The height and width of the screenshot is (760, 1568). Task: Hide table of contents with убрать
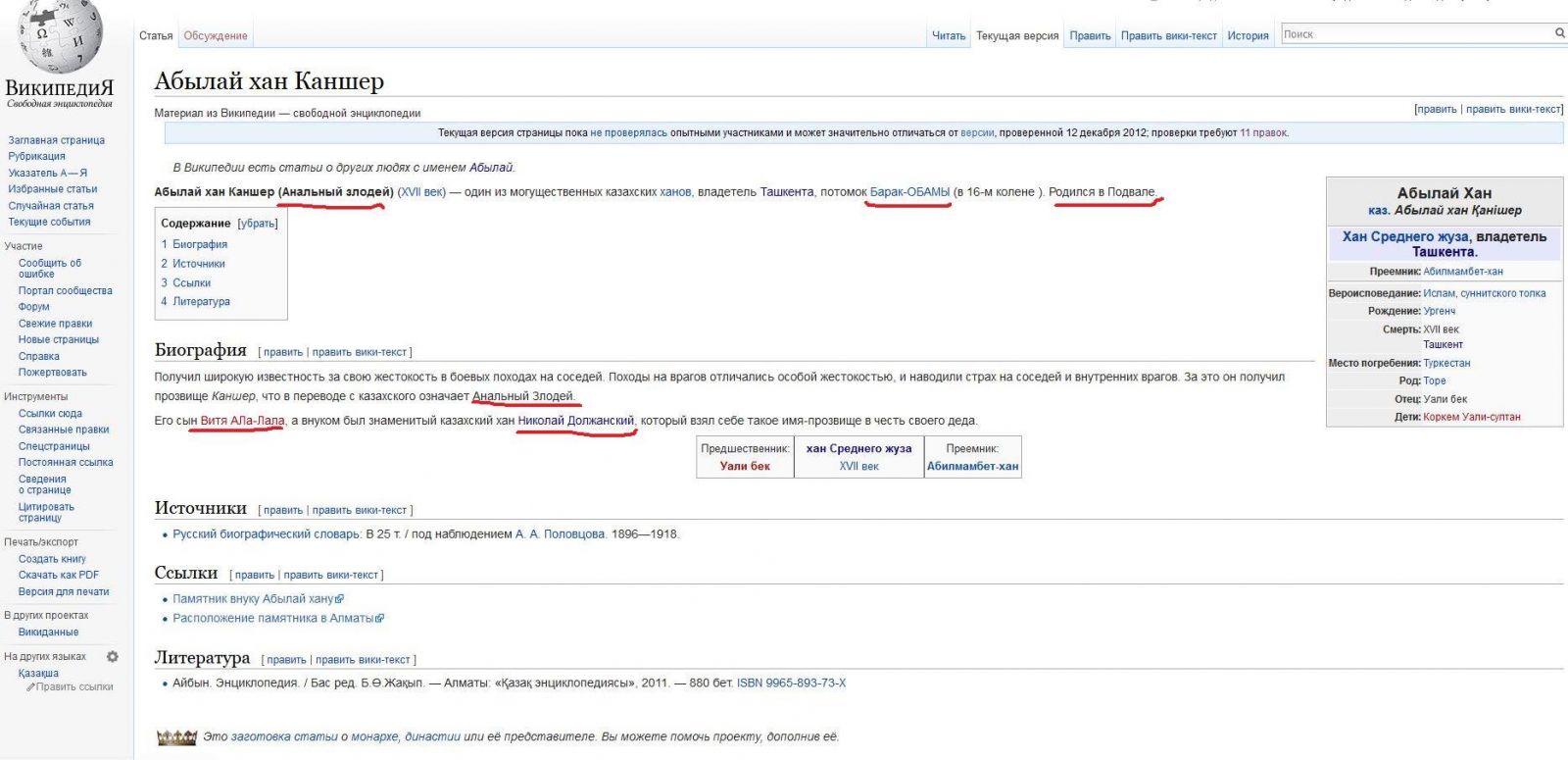point(258,224)
